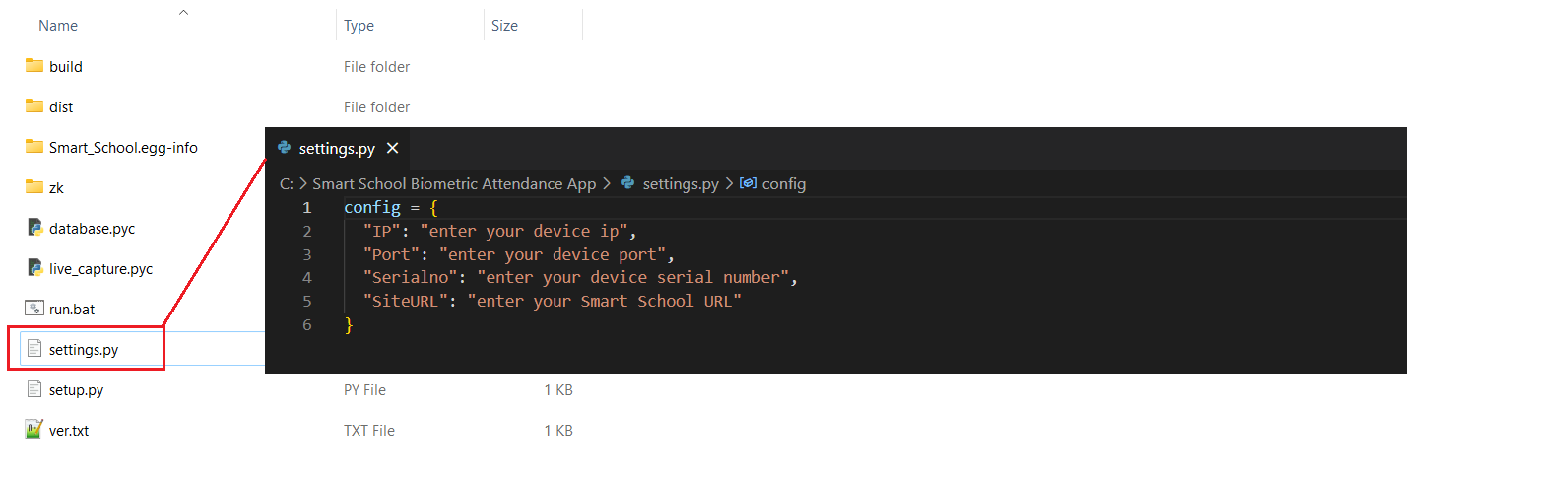Click the setup.py file icon

pos(34,389)
